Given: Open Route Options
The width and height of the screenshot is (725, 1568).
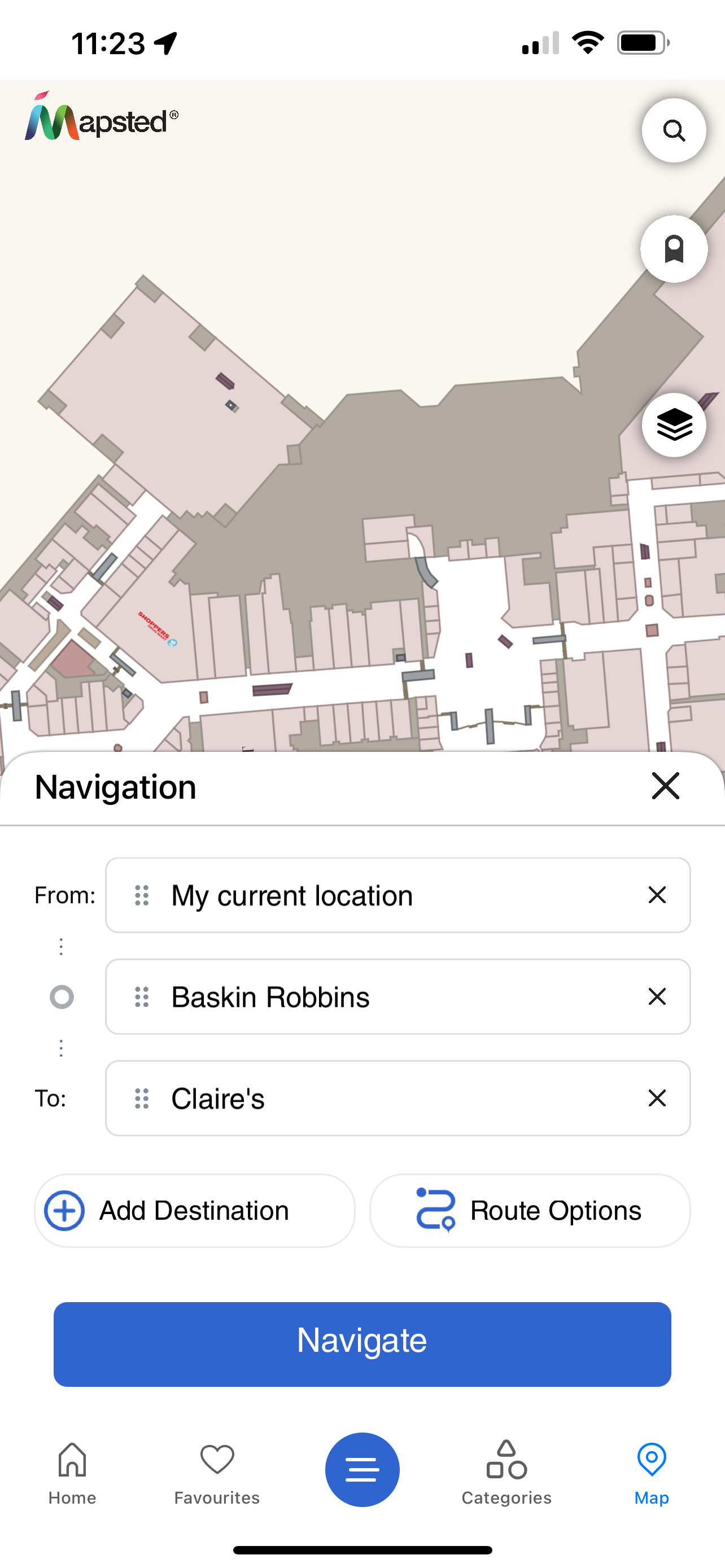Looking at the screenshot, I should tap(530, 1211).
